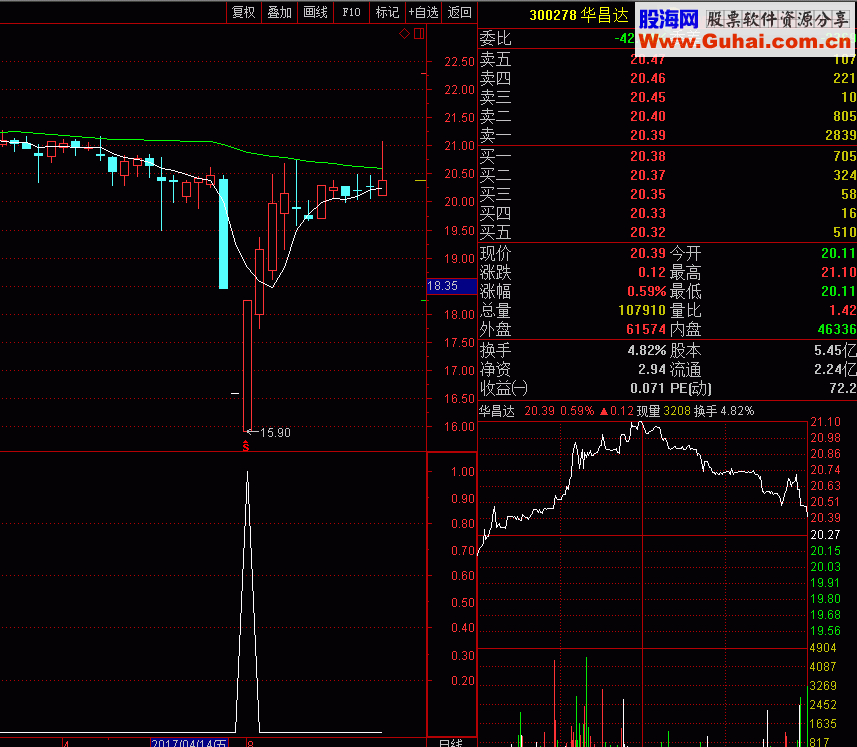Screen dimensions: 857x747
Task: Select the latest candle with the long upper wick
Action: coord(382,187)
